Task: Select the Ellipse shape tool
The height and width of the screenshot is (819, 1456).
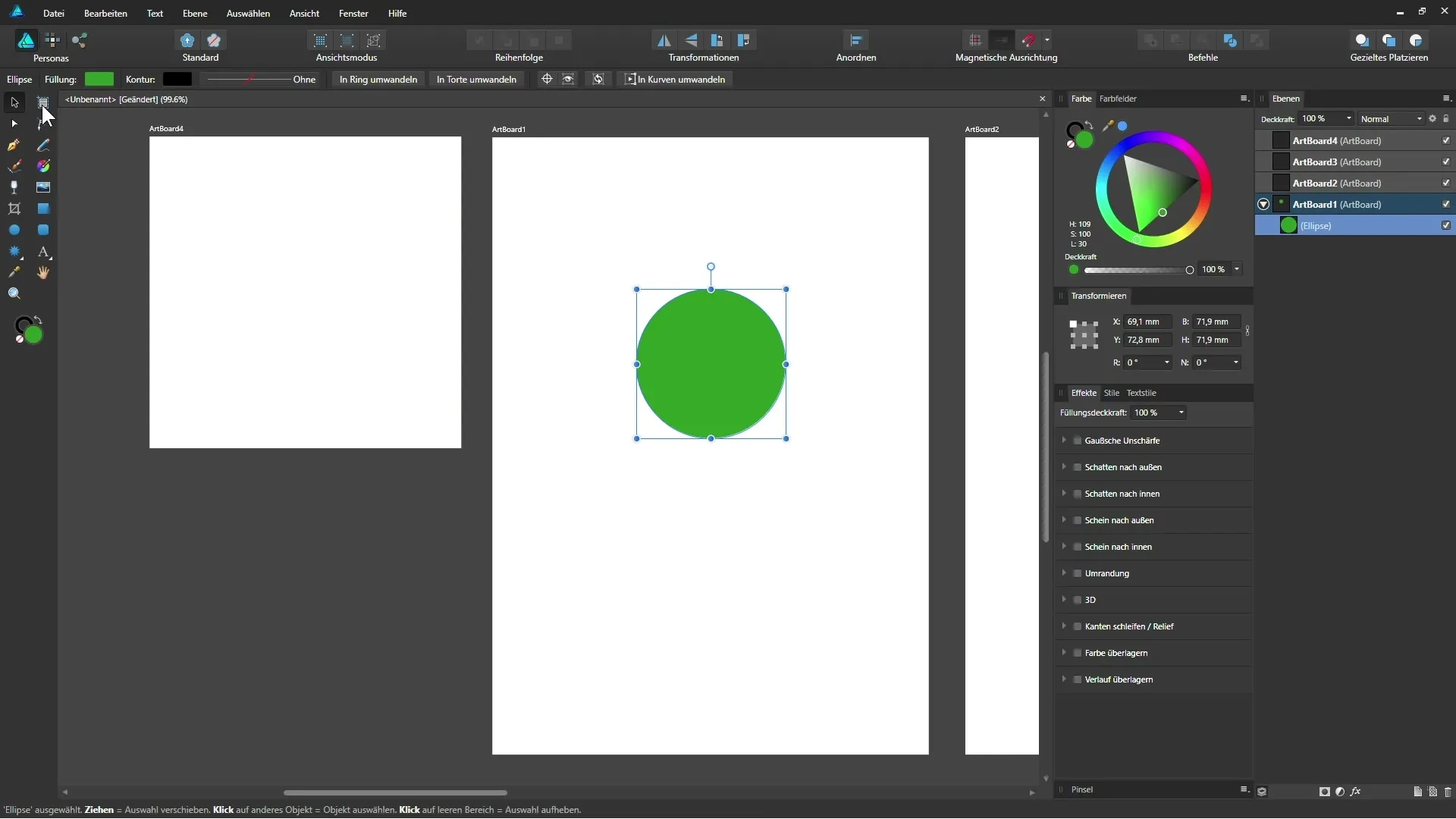Action: [x=14, y=230]
